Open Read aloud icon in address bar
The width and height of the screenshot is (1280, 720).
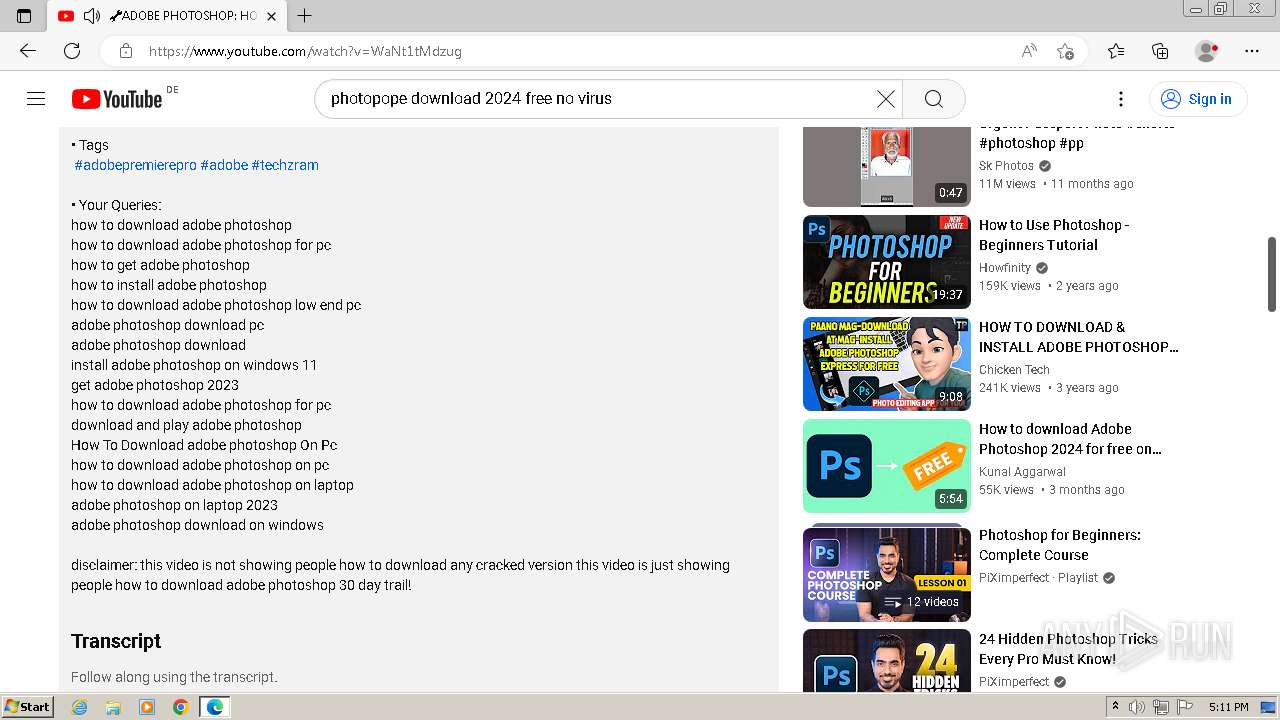point(1029,51)
